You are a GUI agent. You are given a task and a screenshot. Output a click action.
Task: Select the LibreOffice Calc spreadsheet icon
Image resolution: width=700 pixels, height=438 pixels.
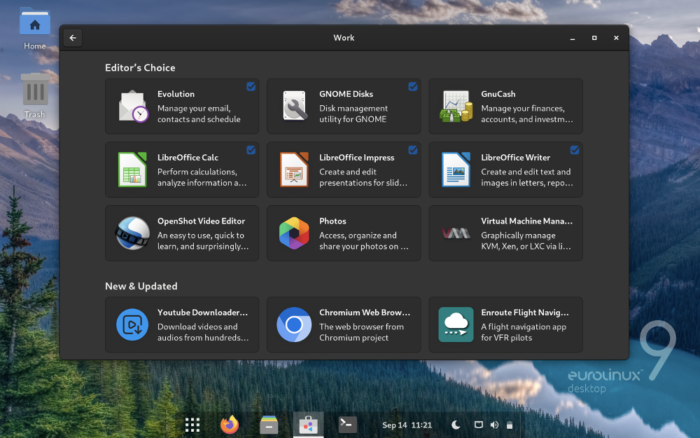click(x=132, y=170)
